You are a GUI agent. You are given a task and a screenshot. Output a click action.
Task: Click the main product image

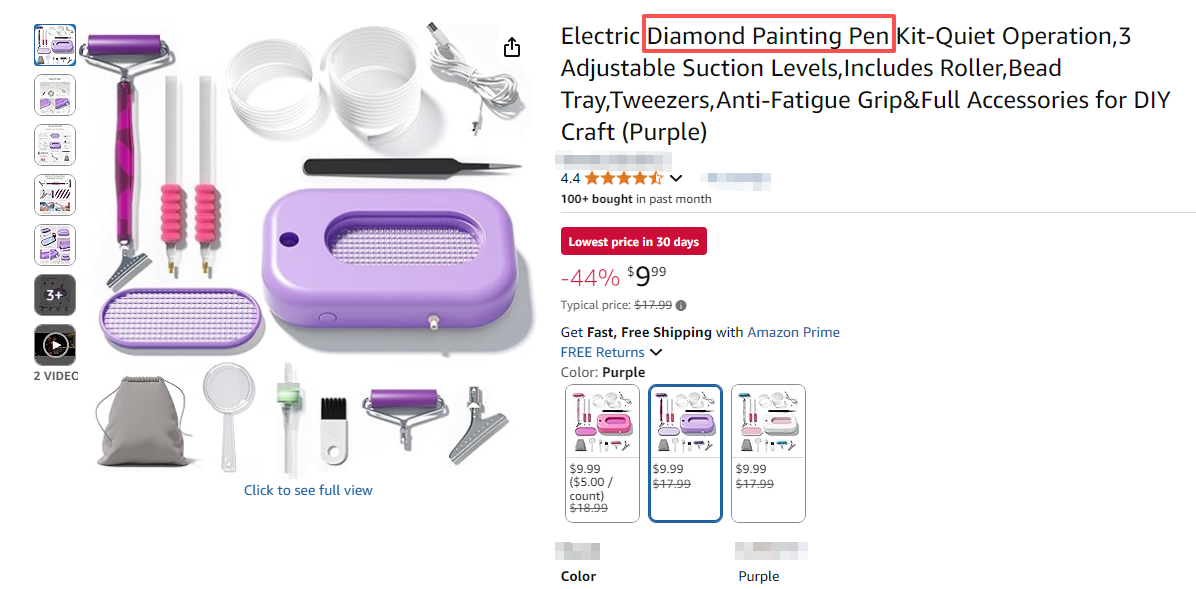coord(308,250)
